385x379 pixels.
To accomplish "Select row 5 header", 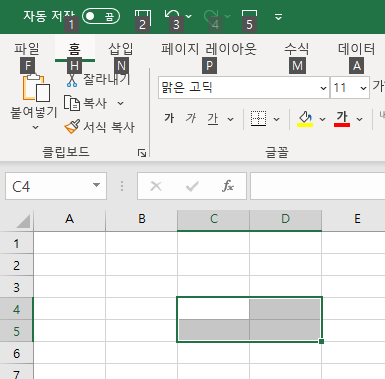I will pyautogui.click(x=16, y=331).
